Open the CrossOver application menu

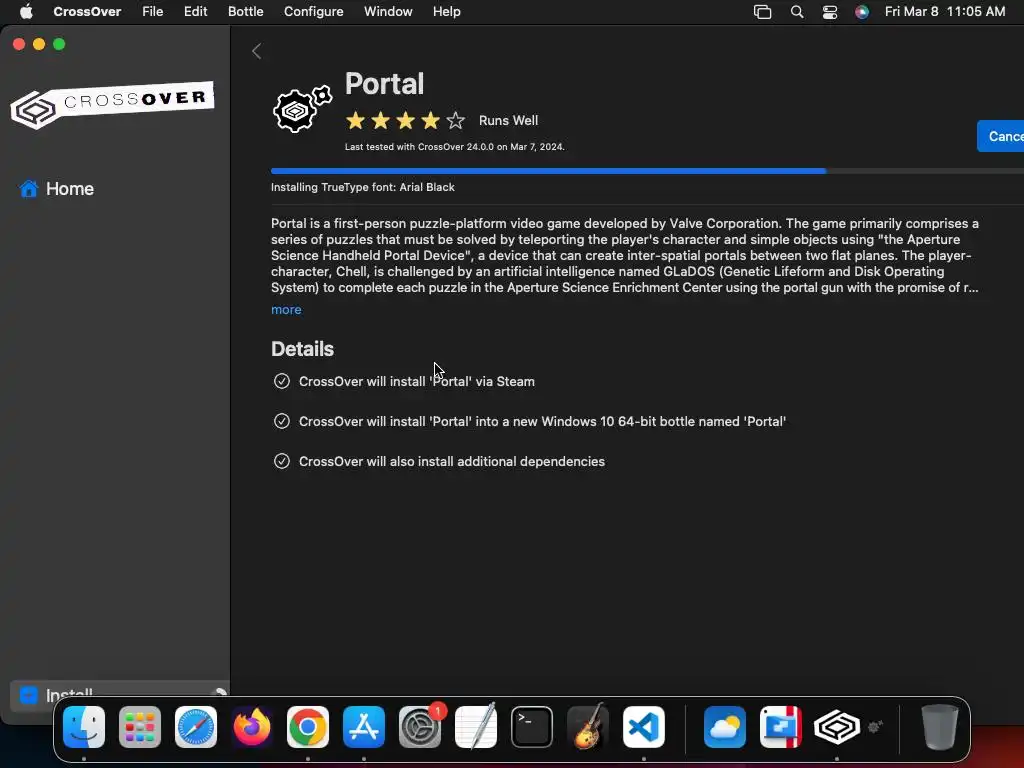[87, 11]
